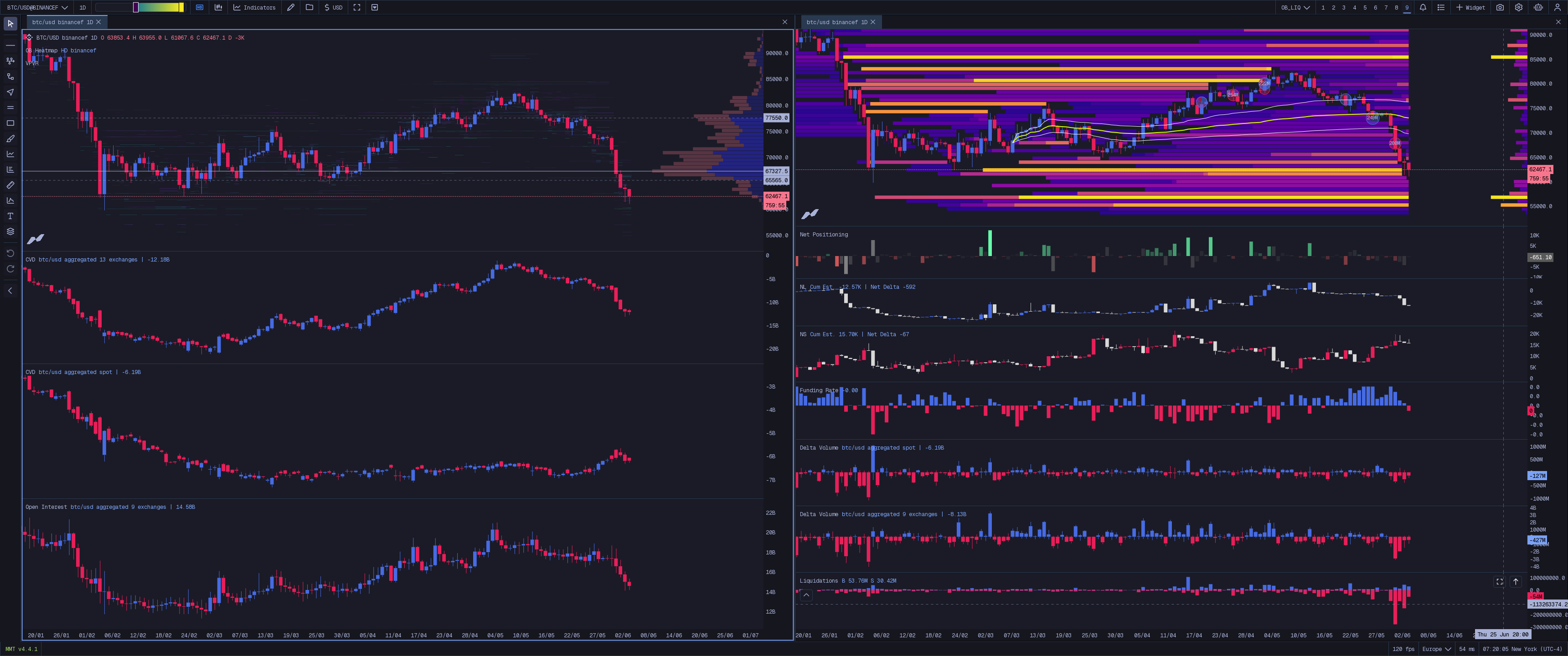The height and width of the screenshot is (656, 1568).
Task: Open the Europe region dropdown in status bar
Action: coord(1437,649)
